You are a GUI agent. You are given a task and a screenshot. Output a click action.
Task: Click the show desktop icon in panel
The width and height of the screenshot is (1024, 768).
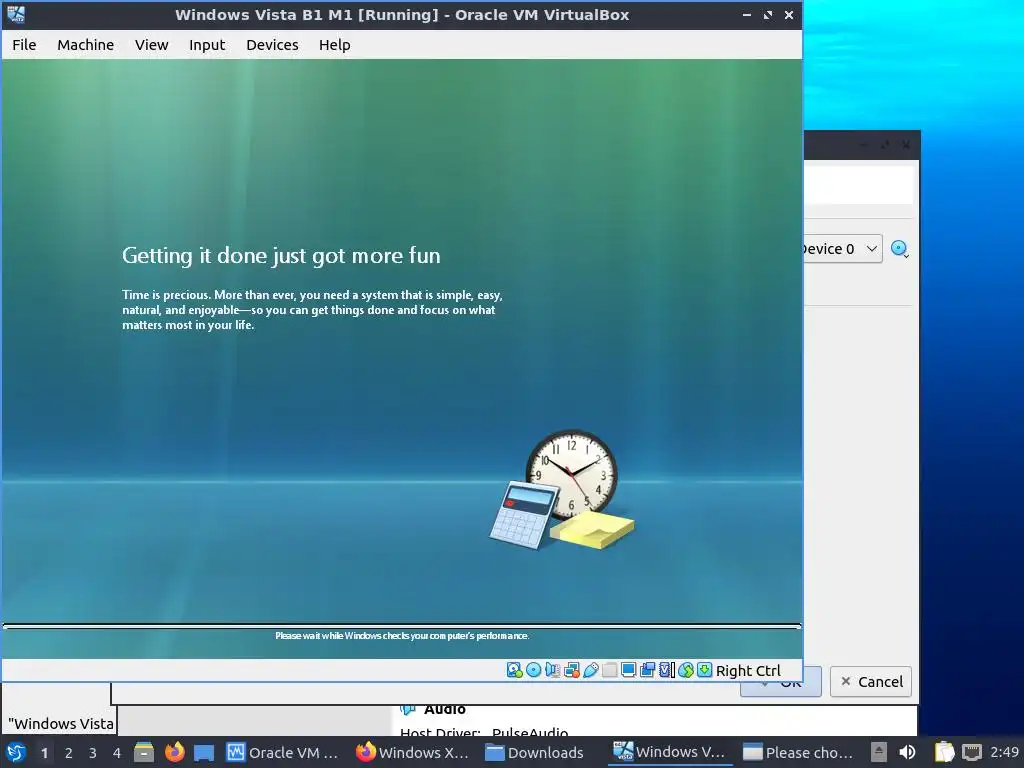pyautogui.click(x=204, y=752)
